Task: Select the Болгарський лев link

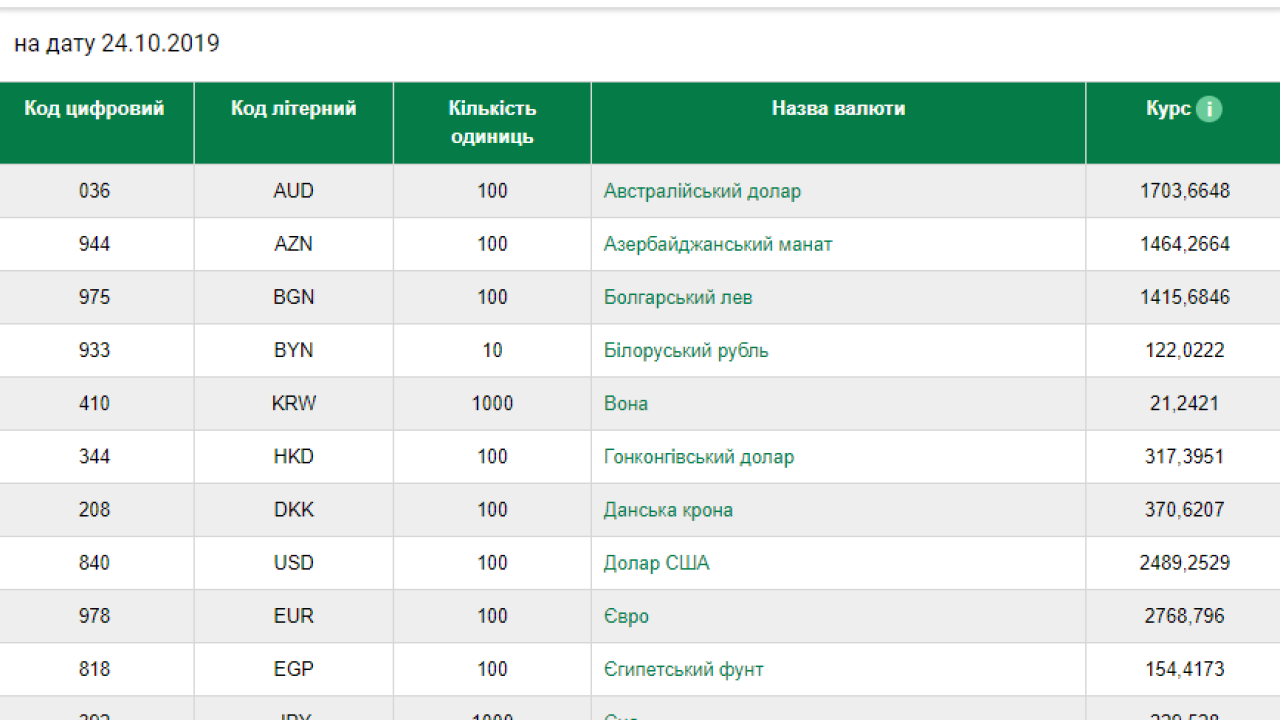Action: [677, 297]
